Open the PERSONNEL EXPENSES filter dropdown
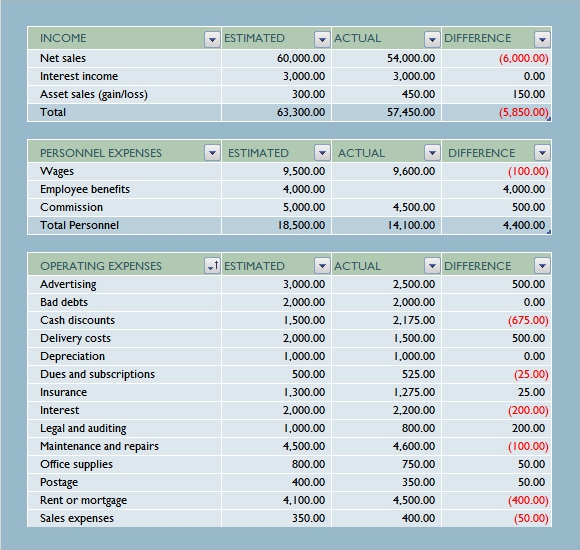 pyautogui.click(x=212, y=152)
